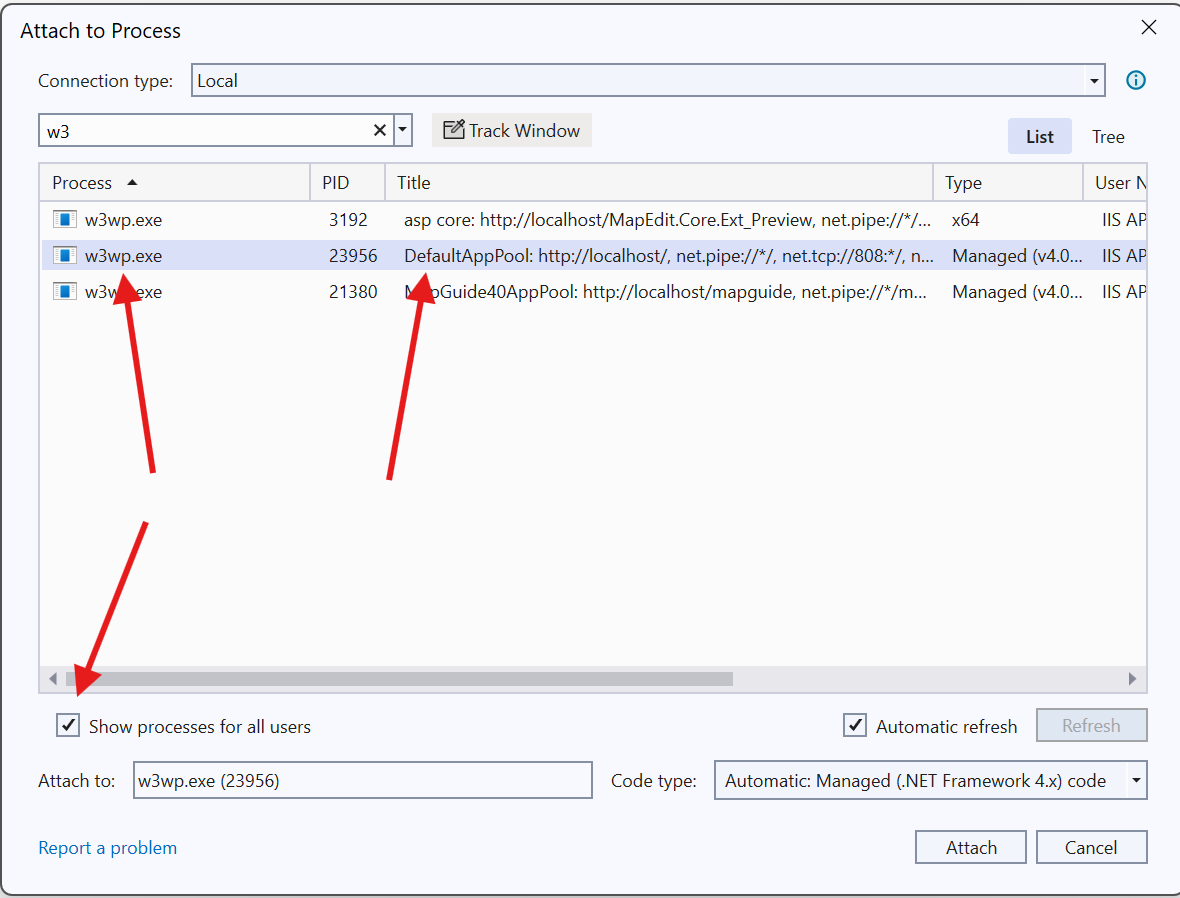Open the process filter history dropdown
Viewport: 1180px width, 898px height.
403,130
